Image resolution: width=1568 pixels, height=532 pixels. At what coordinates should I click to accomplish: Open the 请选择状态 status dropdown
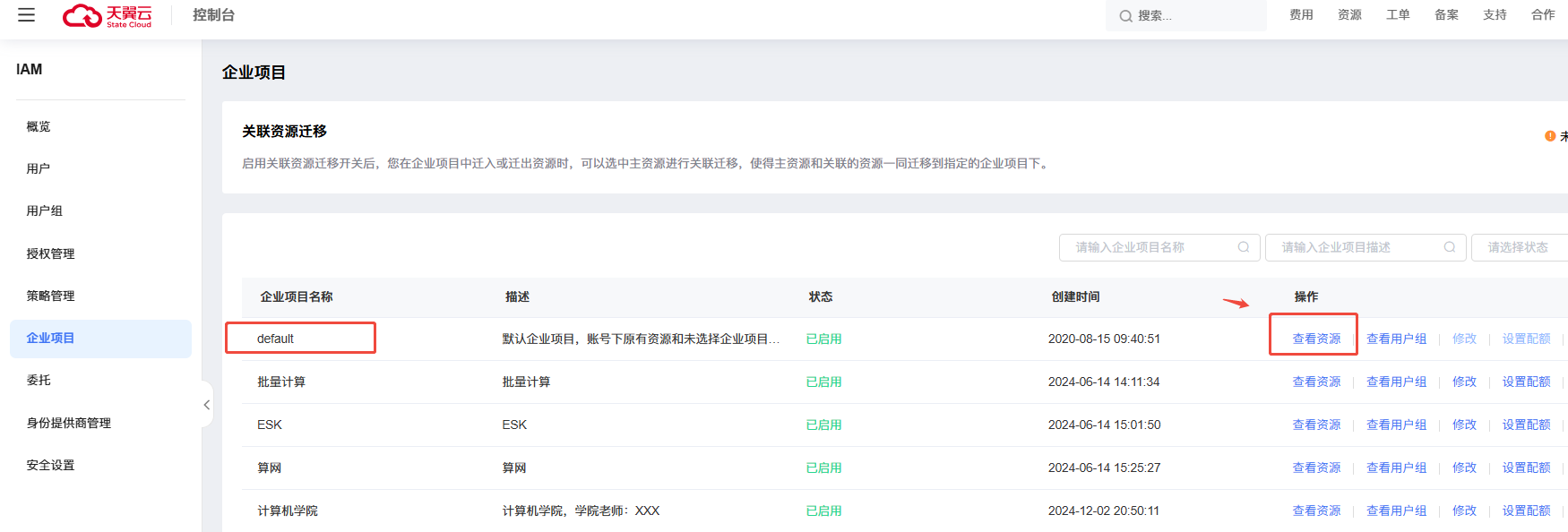point(1520,247)
